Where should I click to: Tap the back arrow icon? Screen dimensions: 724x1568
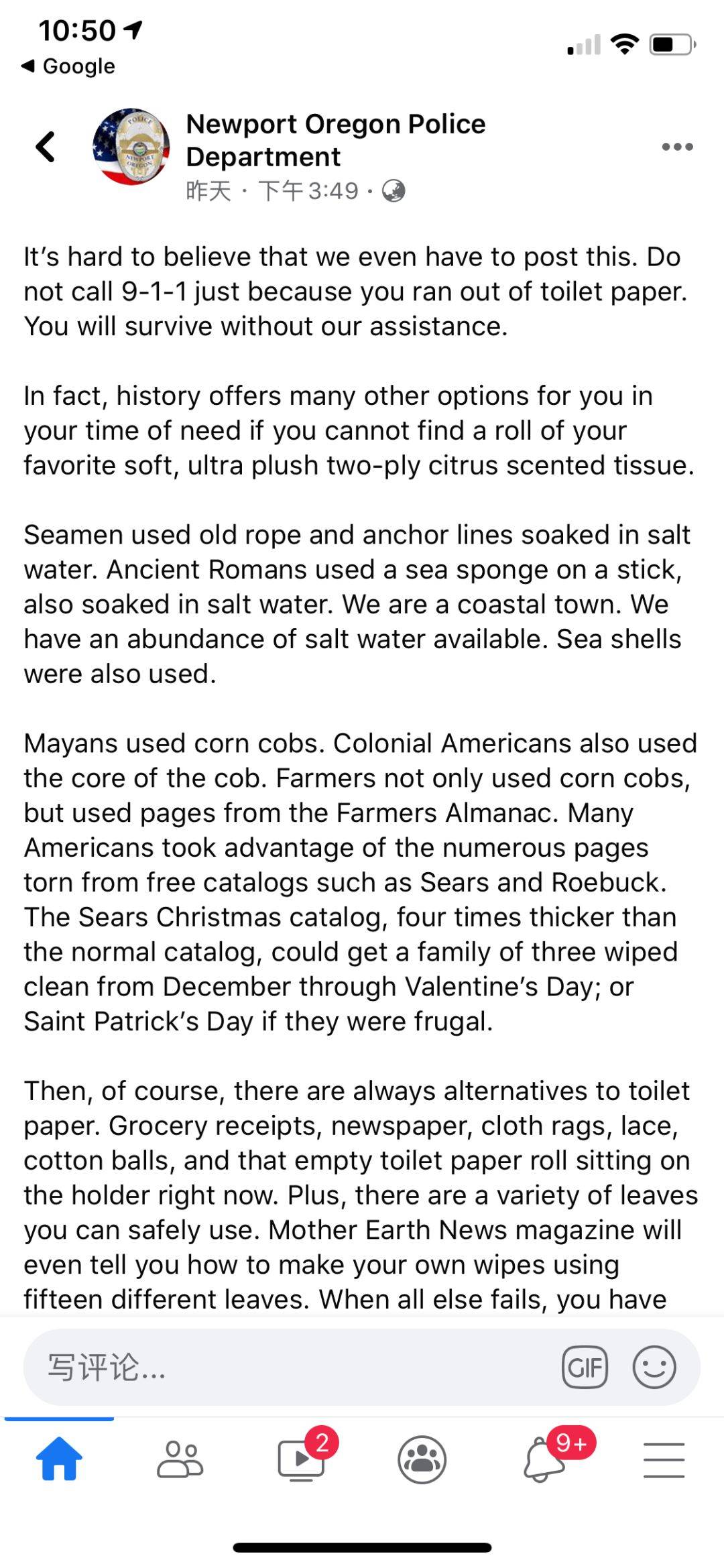pyautogui.click(x=46, y=147)
